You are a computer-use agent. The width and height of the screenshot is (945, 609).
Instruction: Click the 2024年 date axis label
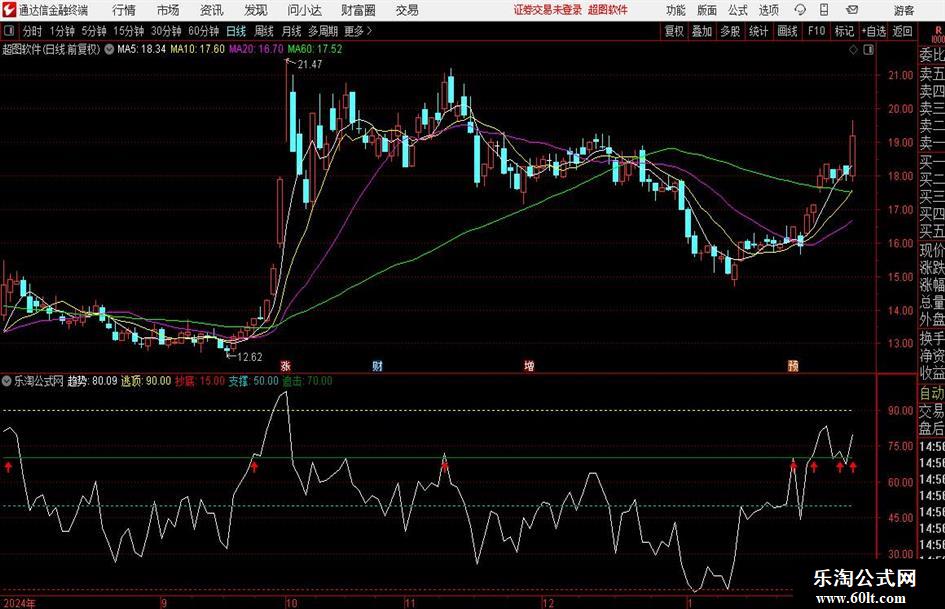(x=19, y=603)
